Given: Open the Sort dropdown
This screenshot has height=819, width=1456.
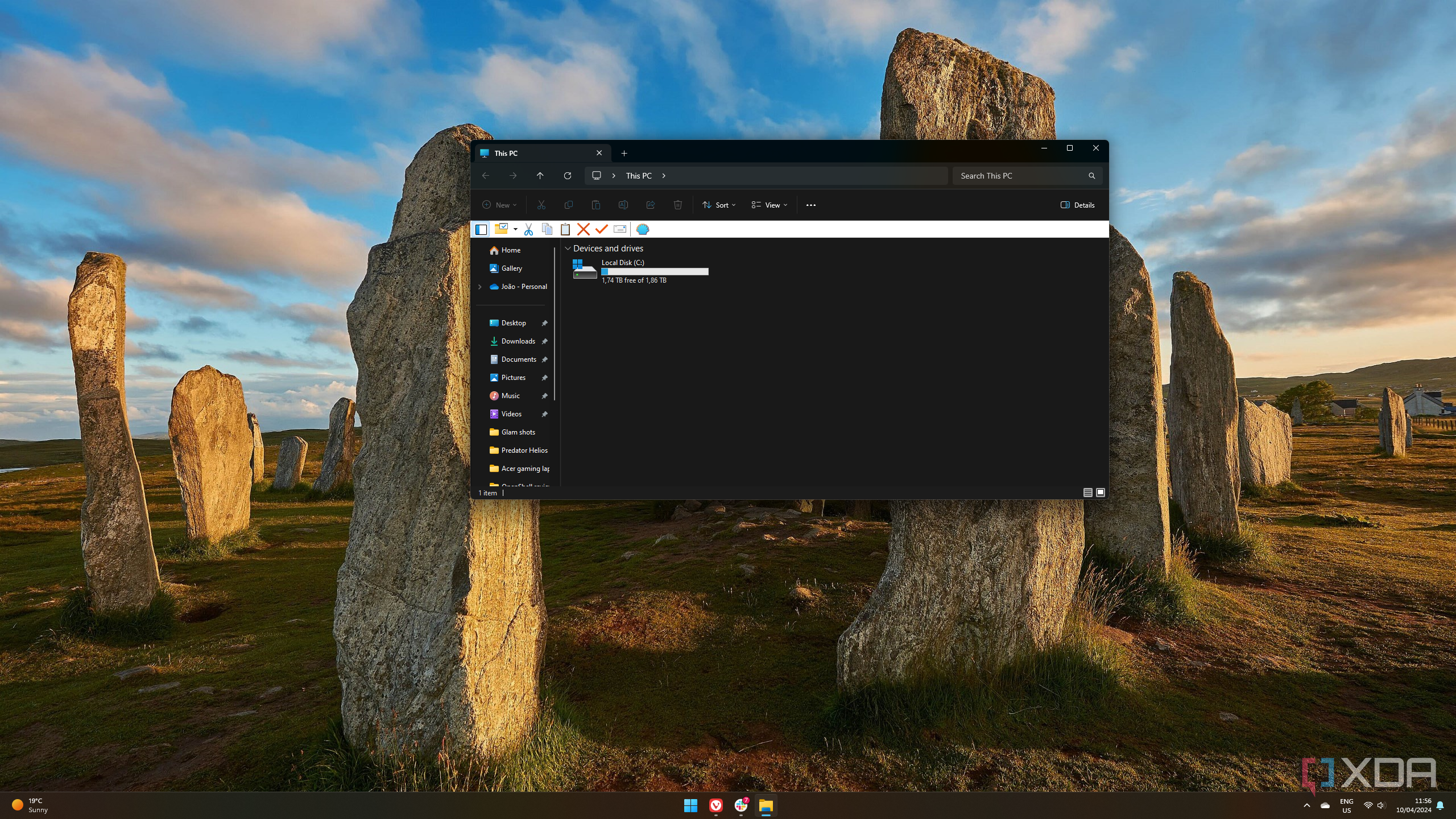Looking at the screenshot, I should [x=718, y=205].
